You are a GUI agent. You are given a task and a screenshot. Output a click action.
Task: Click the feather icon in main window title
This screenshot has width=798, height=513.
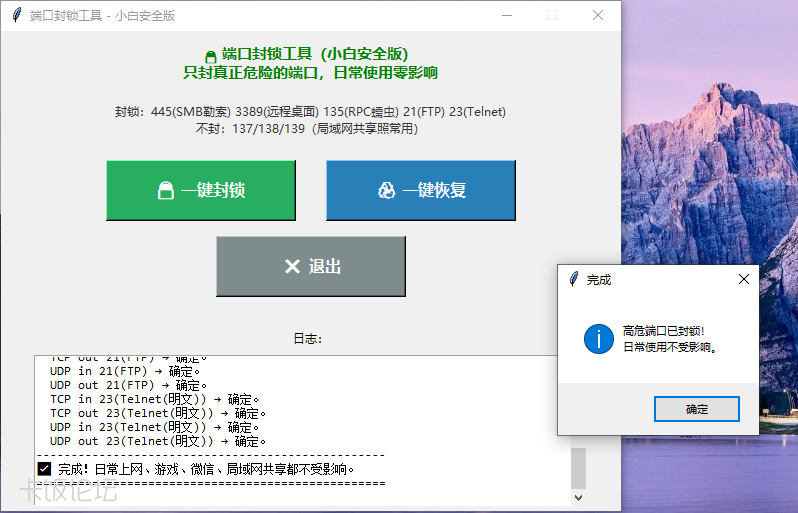point(17,15)
